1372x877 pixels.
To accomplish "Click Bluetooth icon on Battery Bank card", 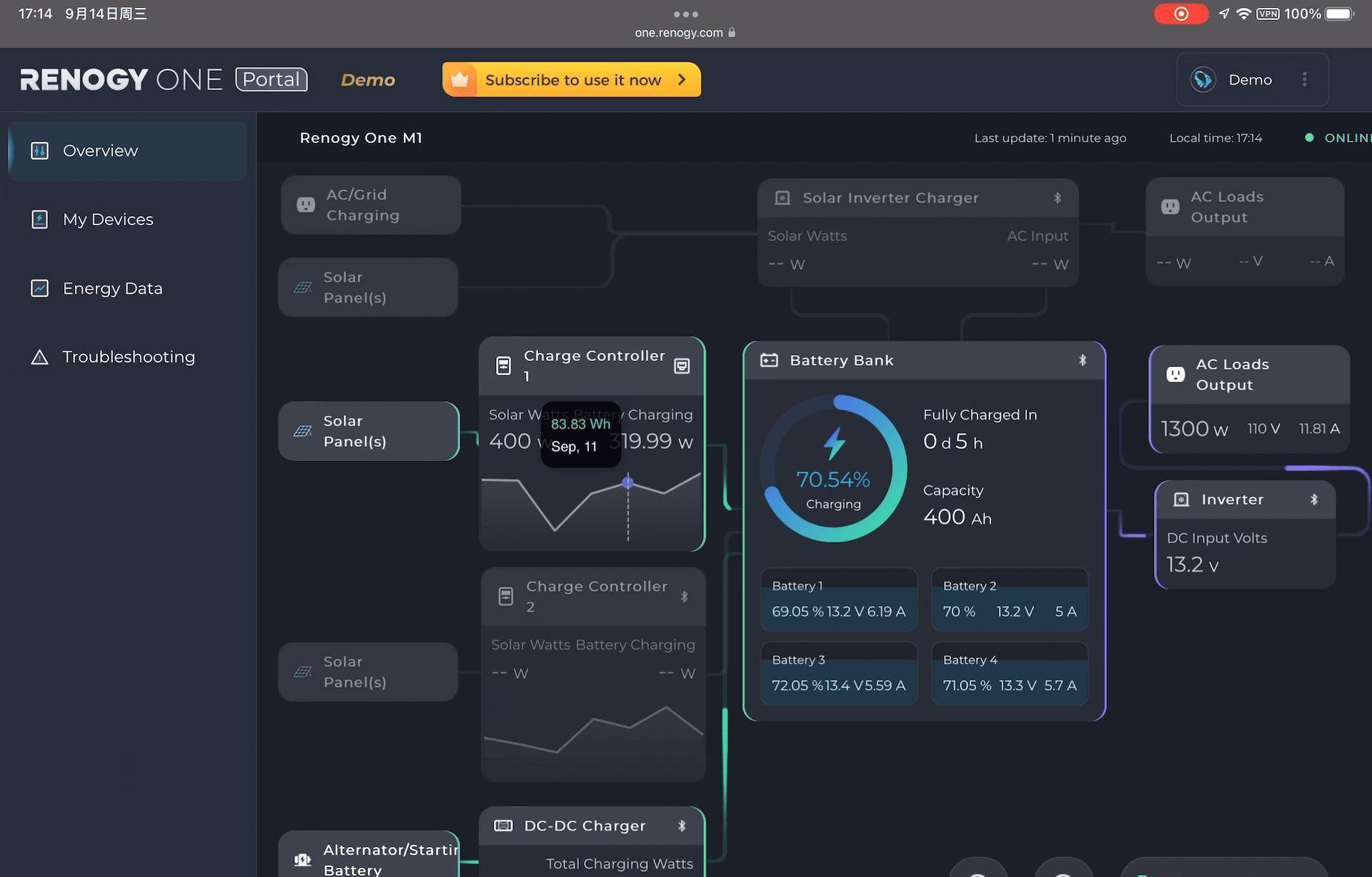I will (1083, 360).
